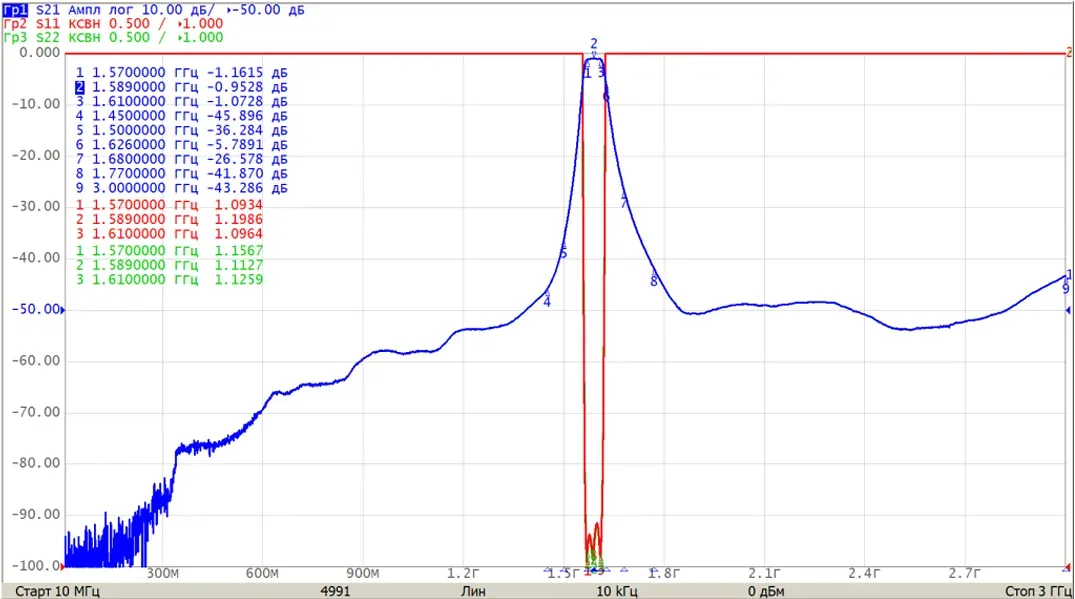Screen dimensions: 1075x599
Task: Click the 2.4Г frequency axis label
Action: pos(865,574)
